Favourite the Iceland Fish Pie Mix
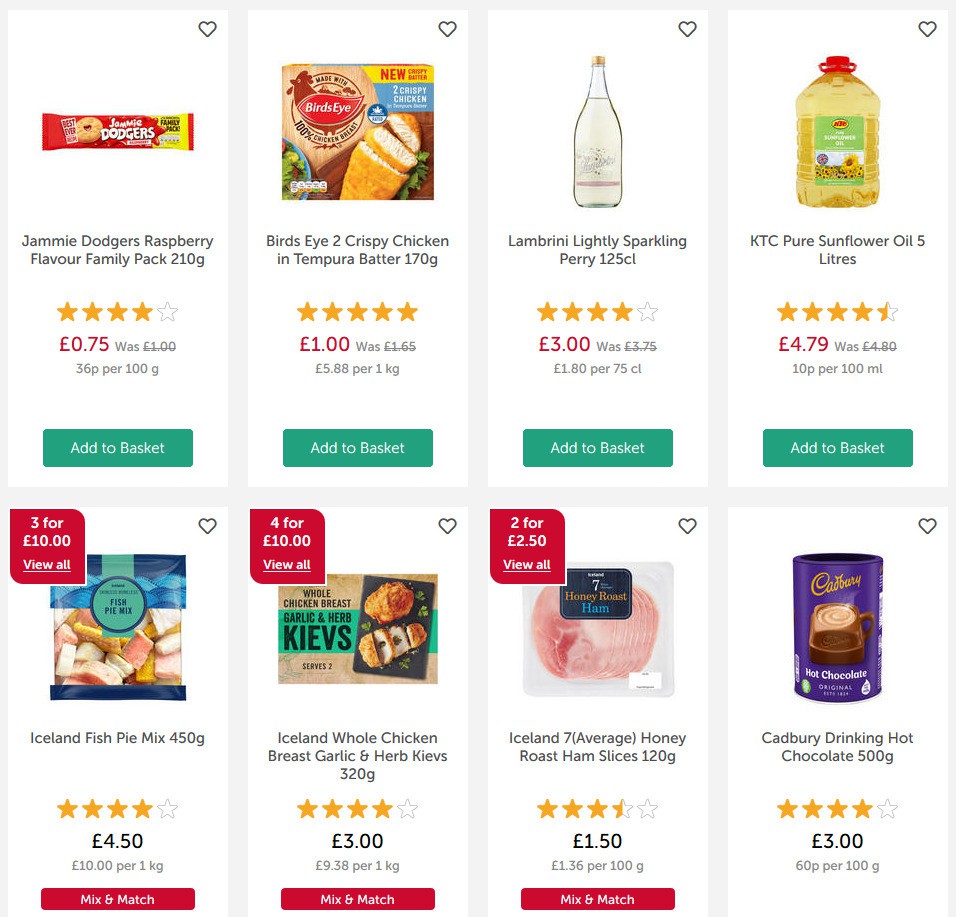The image size is (956, 917). (x=207, y=526)
